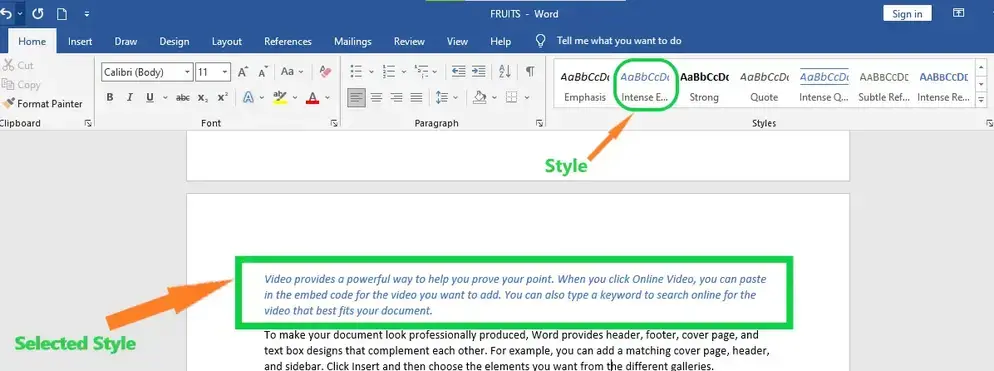Toggle Italic formatting
994x371 pixels.
pyautogui.click(x=130, y=98)
